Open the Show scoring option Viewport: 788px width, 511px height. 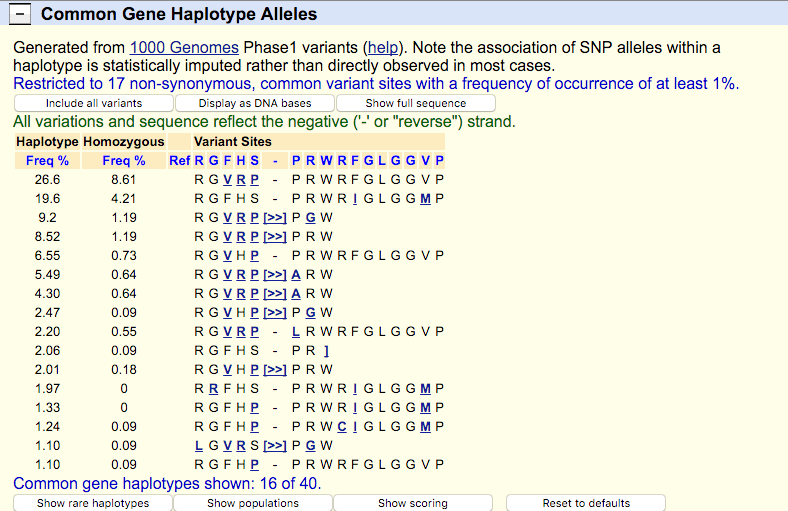tap(412, 503)
